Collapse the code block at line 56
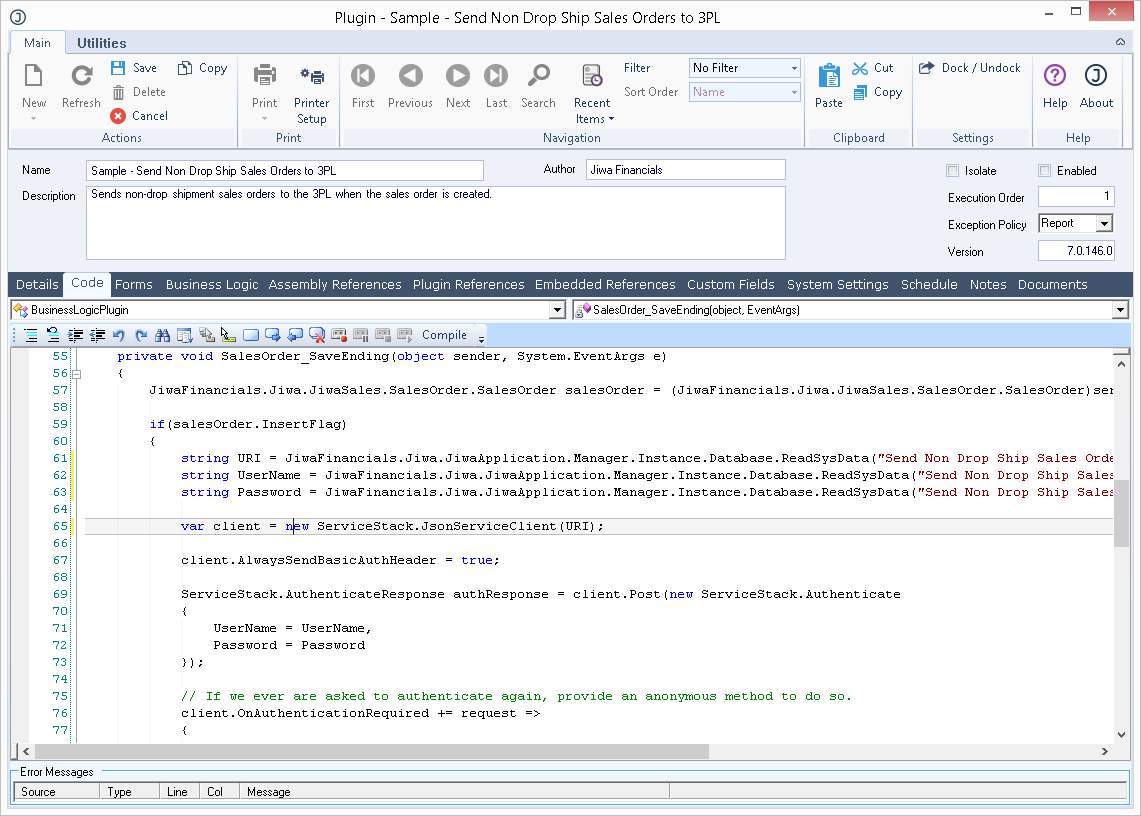This screenshot has width=1141, height=816. pyautogui.click(x=76, y=374)
